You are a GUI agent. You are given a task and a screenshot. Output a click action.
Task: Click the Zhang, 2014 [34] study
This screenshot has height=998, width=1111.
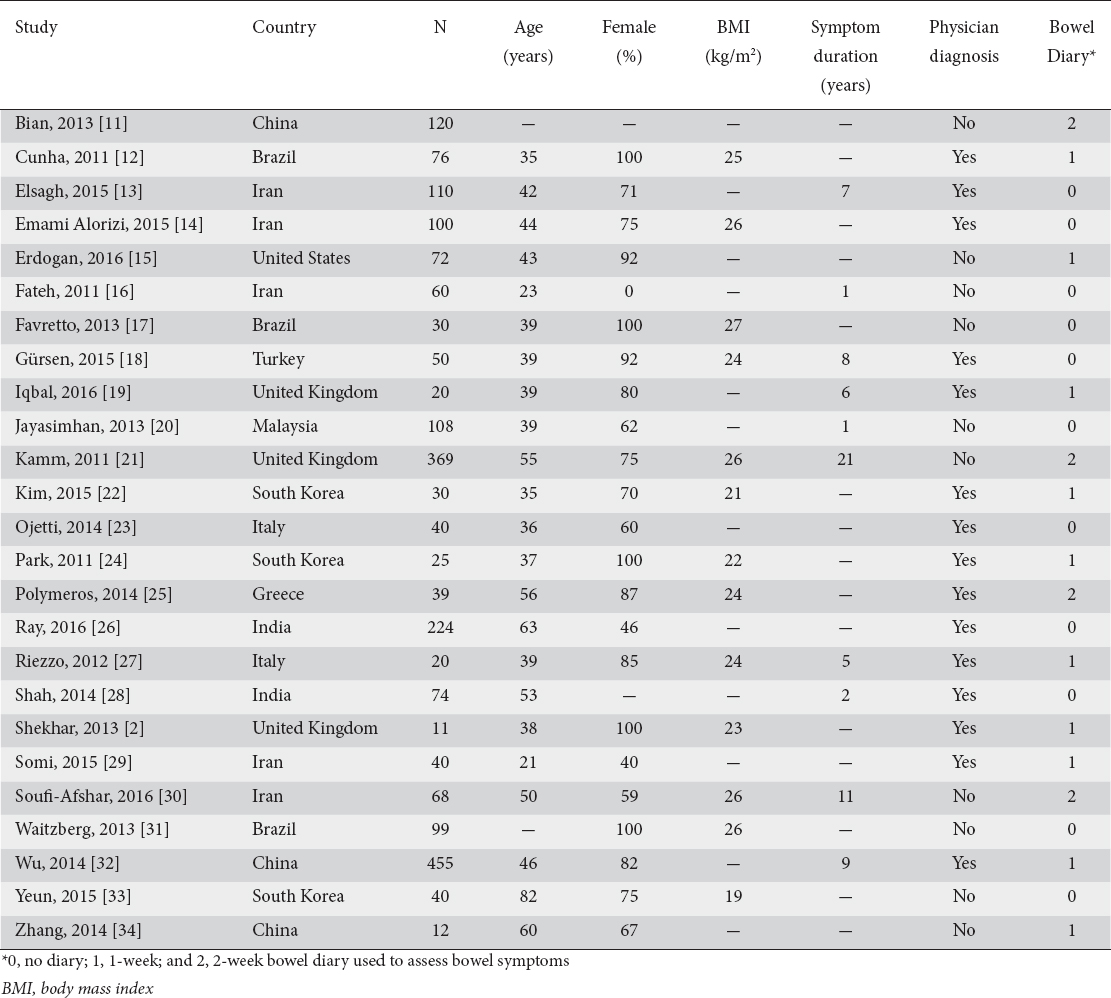[x=79, y=930]
